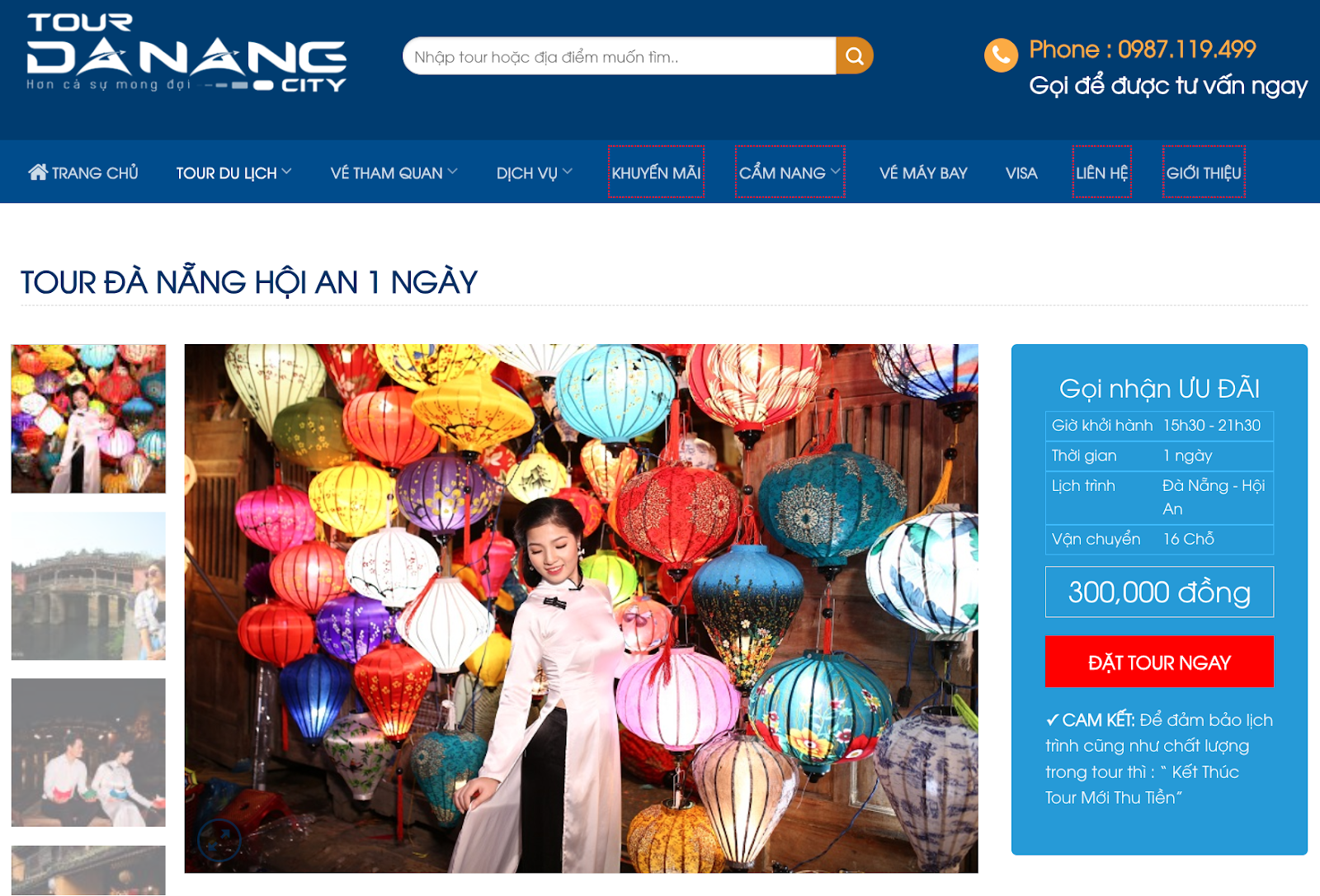Select the couple by river thumbnail
This screenshot has width=1320, height=896.
click(x=88, y=752)
